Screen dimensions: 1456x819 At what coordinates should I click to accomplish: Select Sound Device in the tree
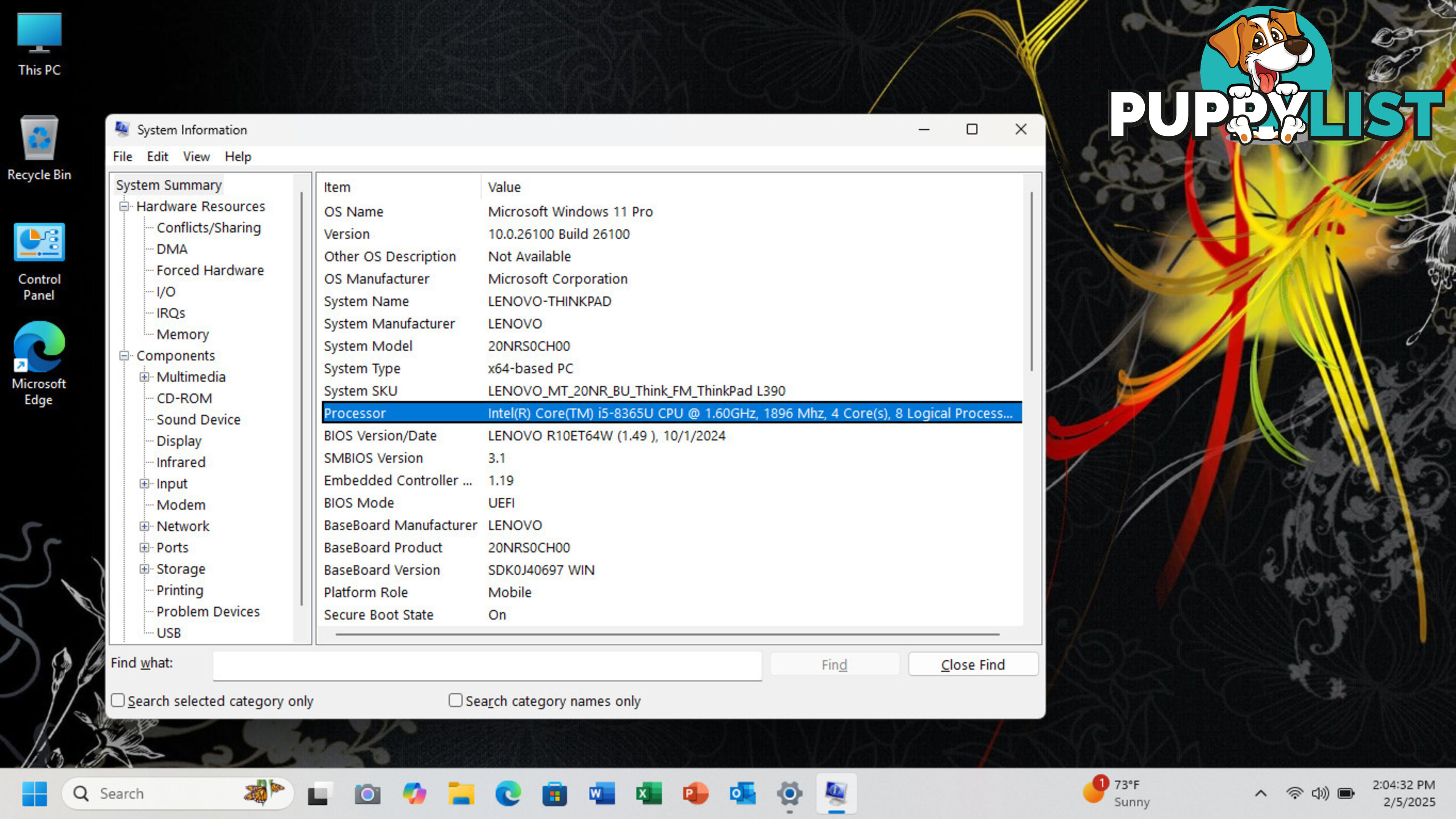[198, 420]
